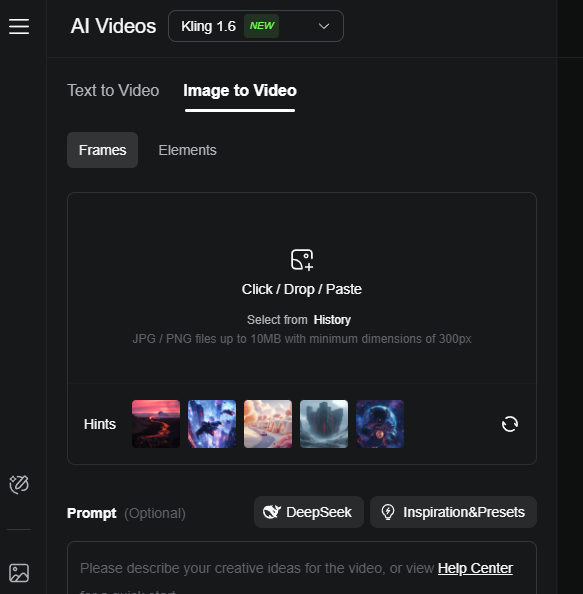Image resolution: width=583 pixels, height=594 pixels.
Task: Click the image upload icon
Action: click(302, 260)
